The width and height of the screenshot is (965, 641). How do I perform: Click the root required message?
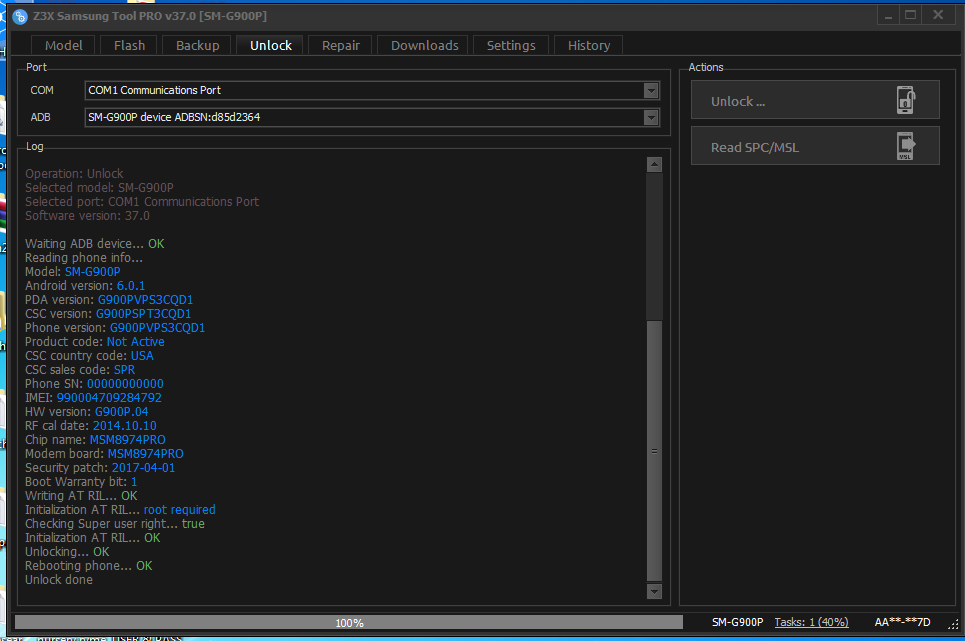(180, 510)
